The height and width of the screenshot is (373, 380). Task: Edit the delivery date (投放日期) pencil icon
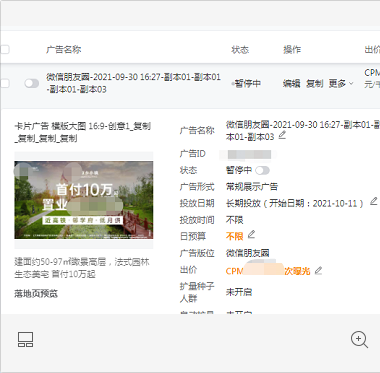[374, 201]
